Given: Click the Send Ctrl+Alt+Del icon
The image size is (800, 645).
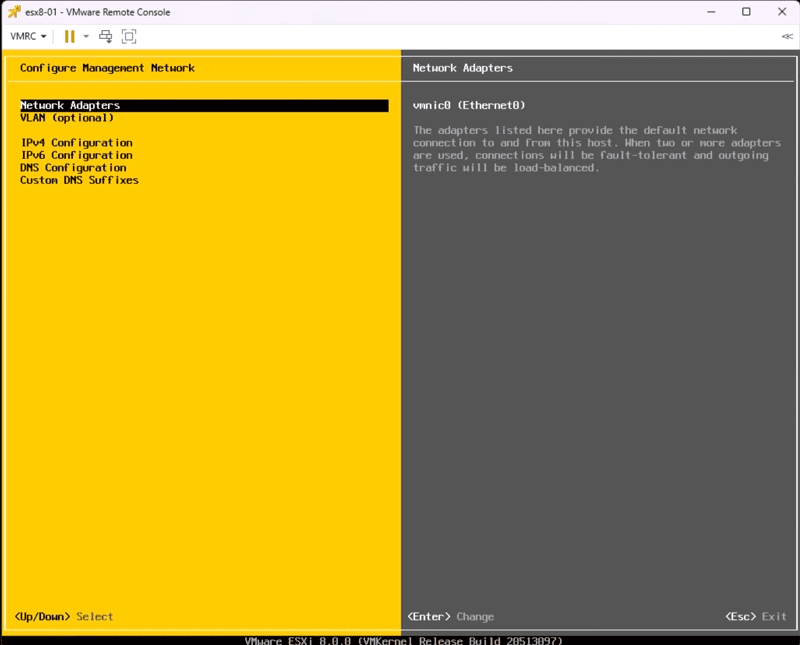Looking at the screenshot, I should pyautogui.click(x=106, y=36).
